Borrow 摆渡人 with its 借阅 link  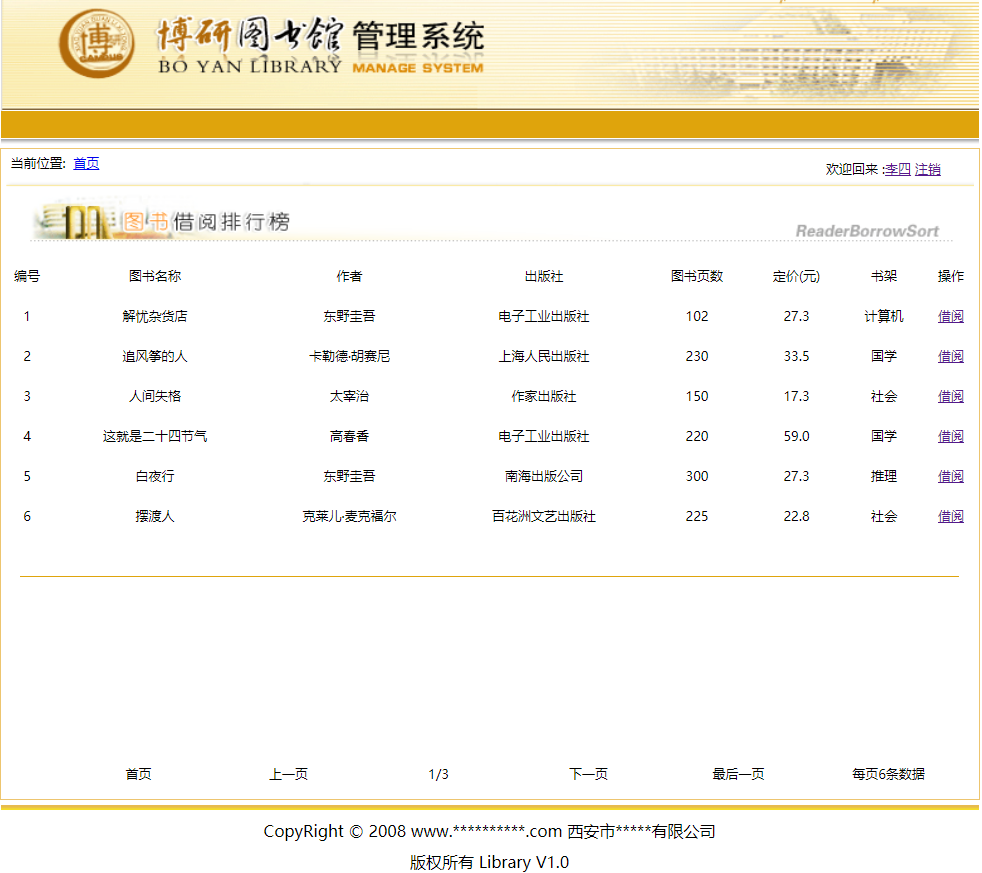click(x=950, y=517)
